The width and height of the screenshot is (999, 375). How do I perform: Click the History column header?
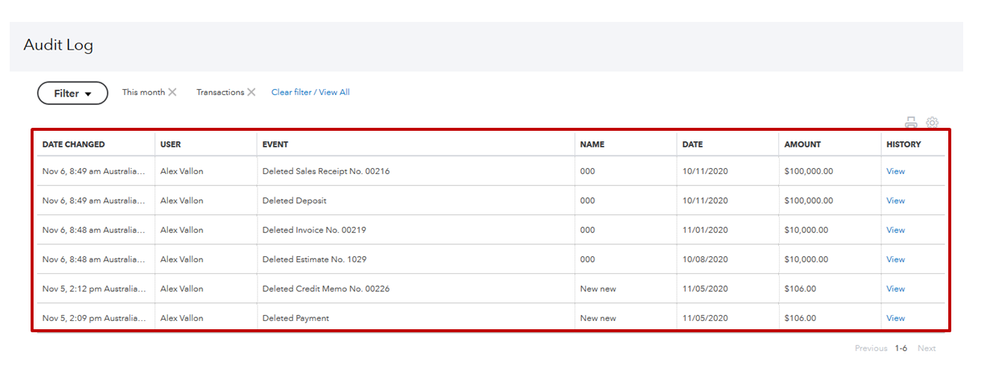[903, 145]
